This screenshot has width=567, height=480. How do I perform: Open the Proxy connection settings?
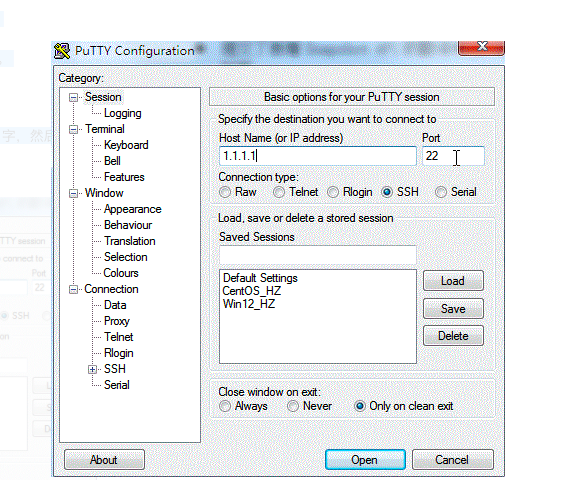pos(117,321)
